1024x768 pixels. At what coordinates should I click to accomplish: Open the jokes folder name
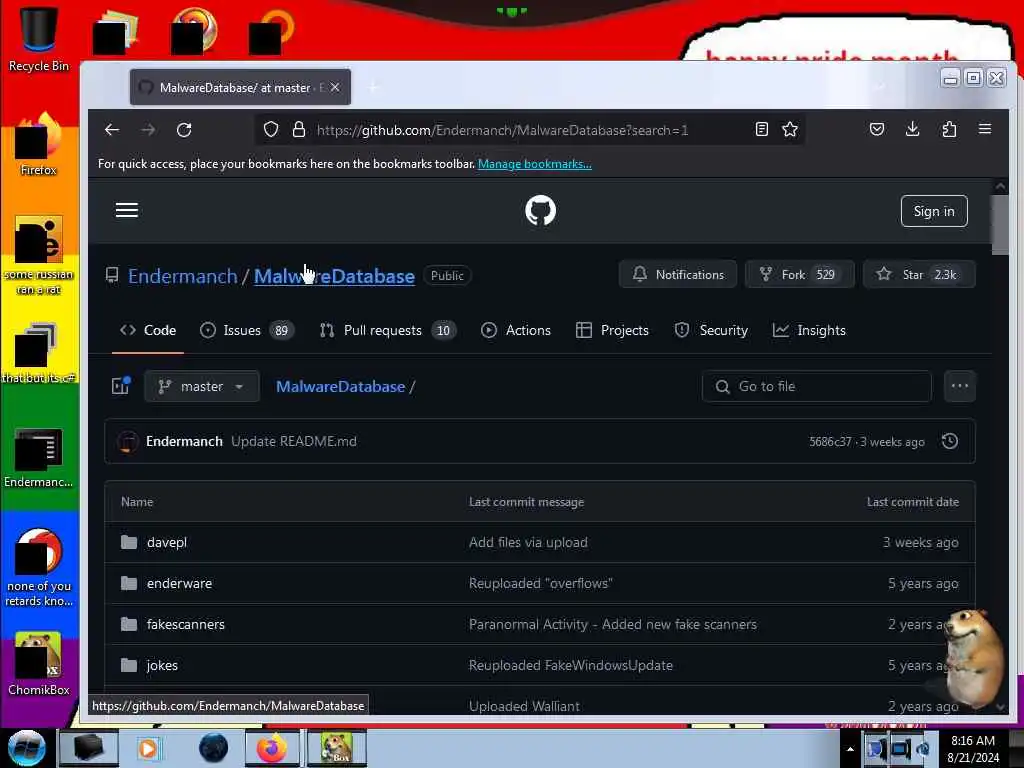click(x=162, y=665)
